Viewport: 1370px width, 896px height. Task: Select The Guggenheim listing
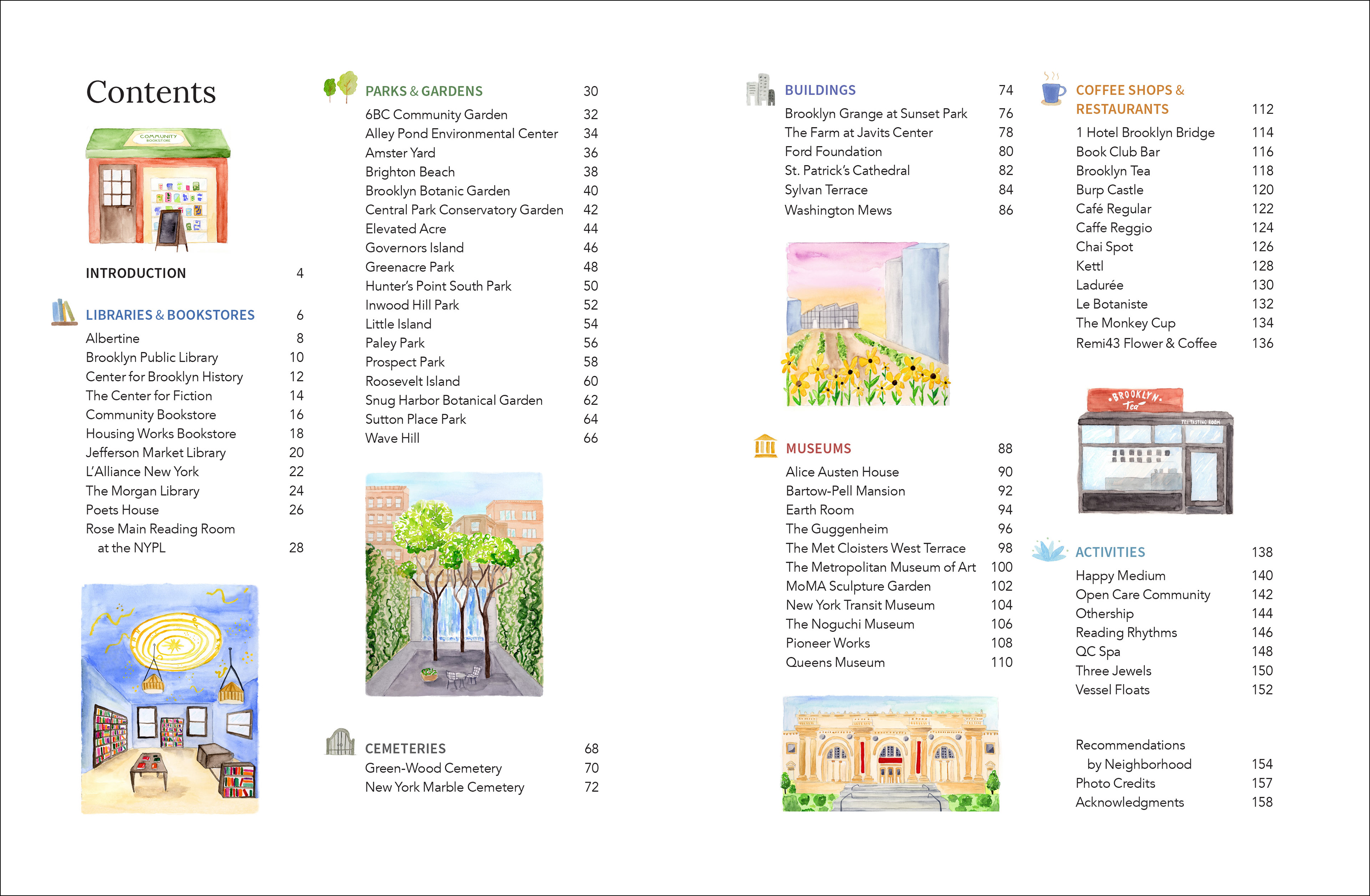click(x=836, y=528)
